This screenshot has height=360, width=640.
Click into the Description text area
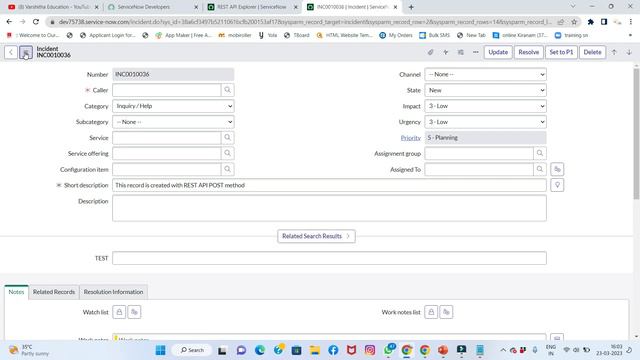click(x=329, y=208)
